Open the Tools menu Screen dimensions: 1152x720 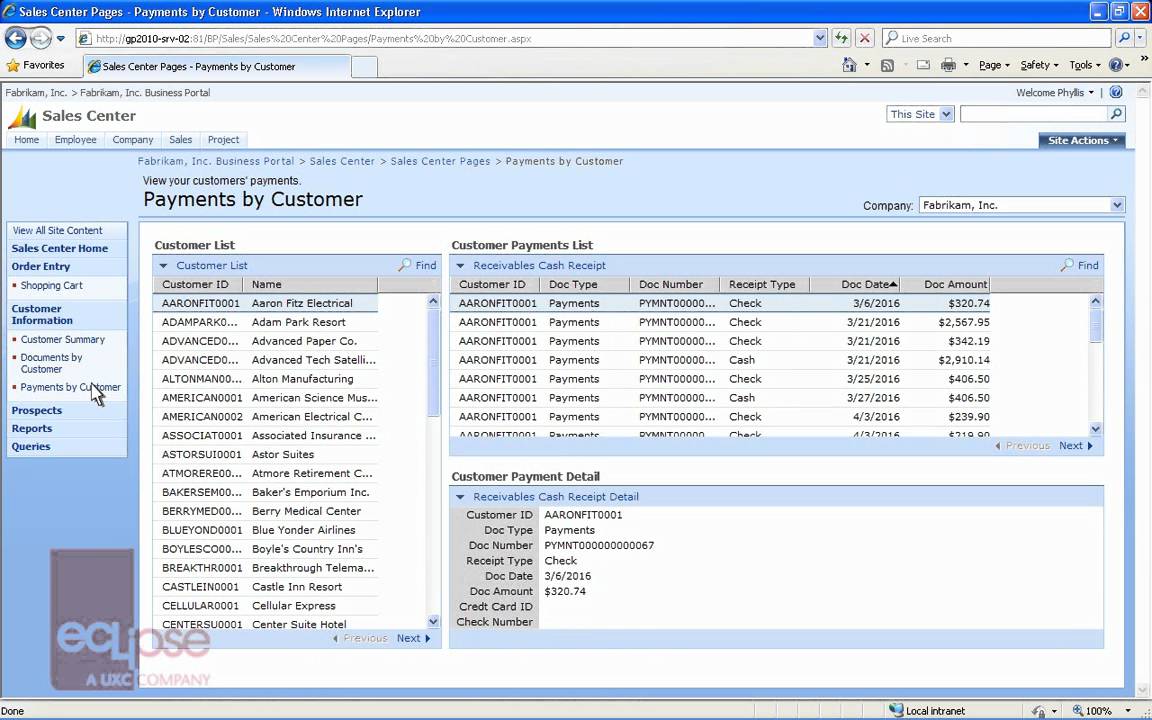tap(1084, 65)
